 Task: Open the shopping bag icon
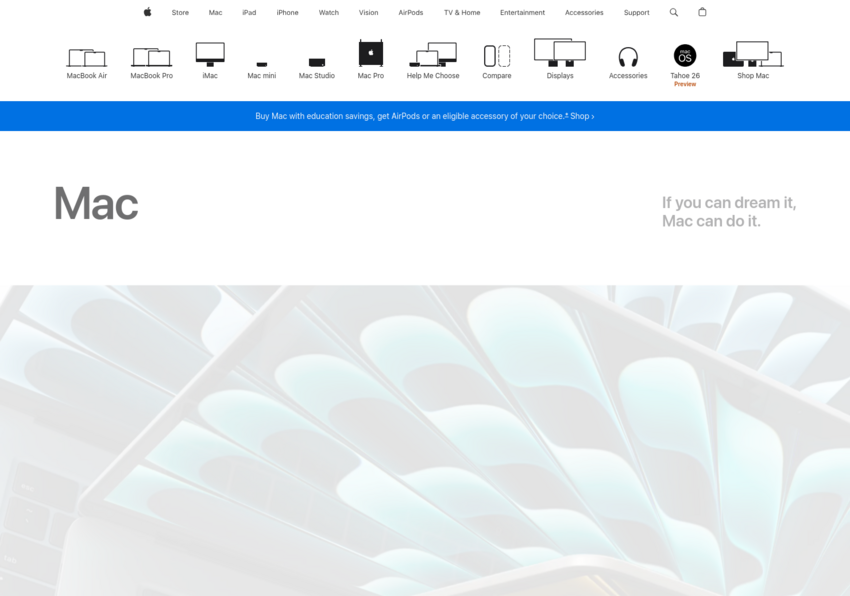702,12
